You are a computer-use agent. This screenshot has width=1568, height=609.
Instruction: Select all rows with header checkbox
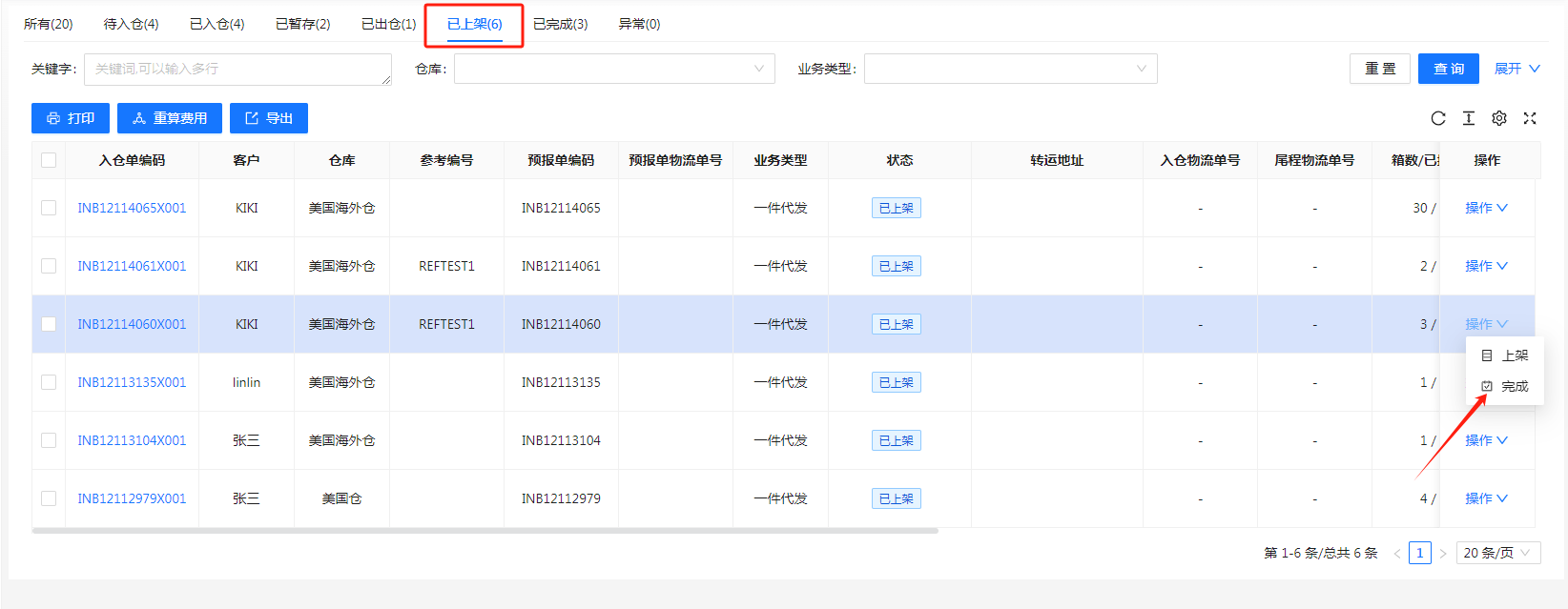pyautogui.click(x=49, y=160)
